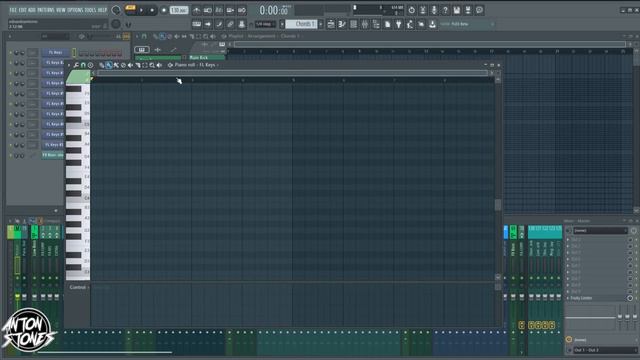Click the tempo display field

tap(179, 10)
